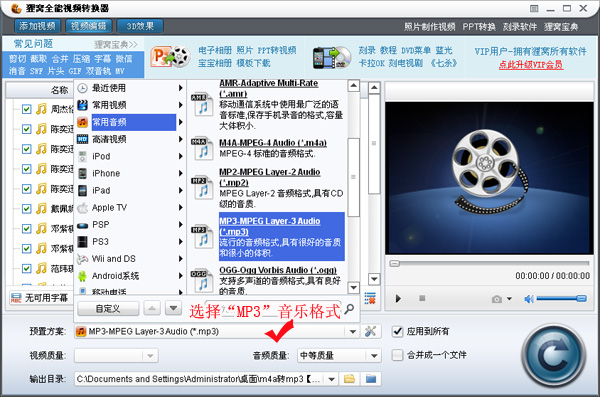Uncheck the 周杰伦 file checkbox
600x397 pixels.
[26, 109]
